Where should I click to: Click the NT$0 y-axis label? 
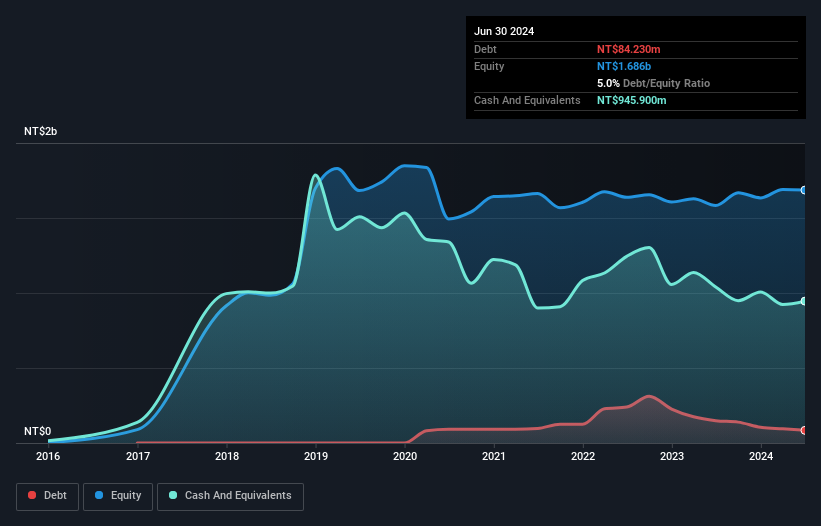click(38, 431)
